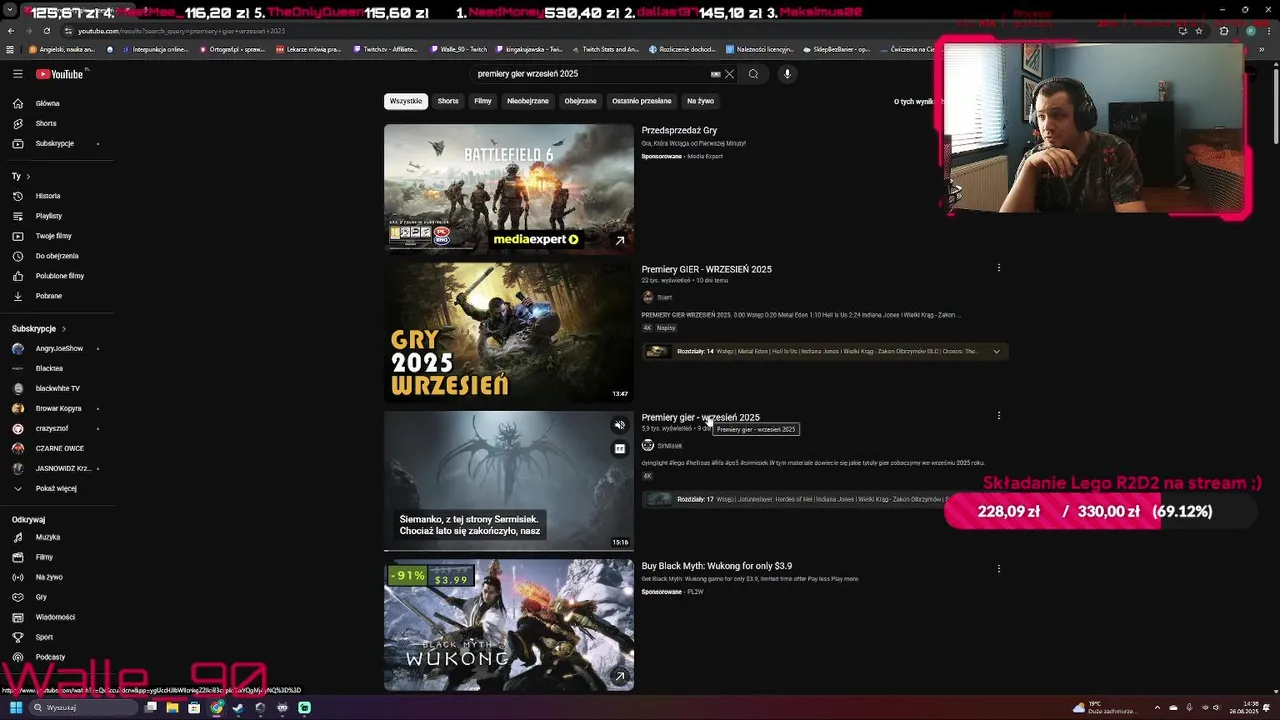Select the Obejrzane filter chip
This screenshot has width=1280, height=720.
coord(580,101)
